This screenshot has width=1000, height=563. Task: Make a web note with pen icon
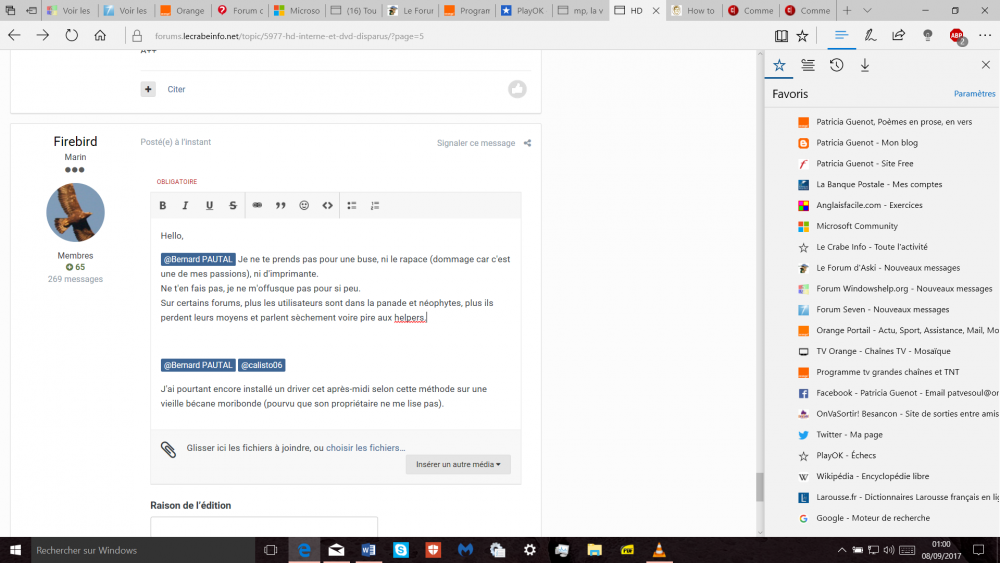[870, 36]
